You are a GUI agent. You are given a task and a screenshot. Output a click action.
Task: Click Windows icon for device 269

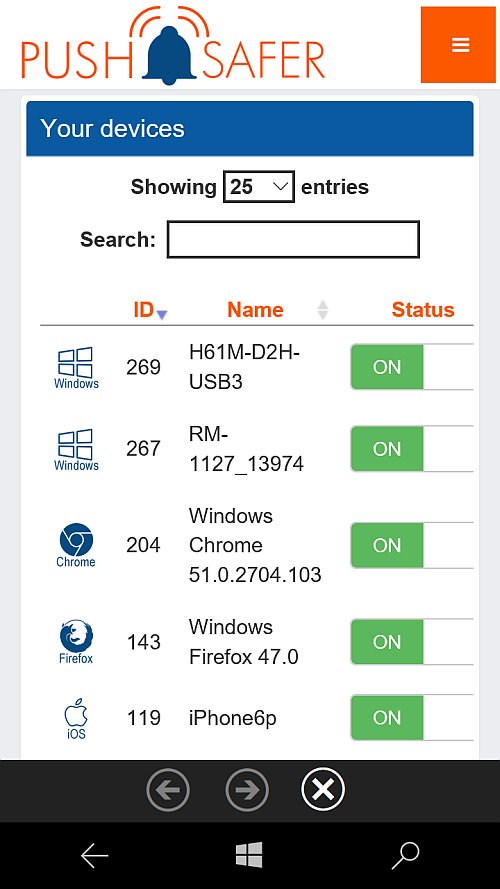click(x=77, y=368)
